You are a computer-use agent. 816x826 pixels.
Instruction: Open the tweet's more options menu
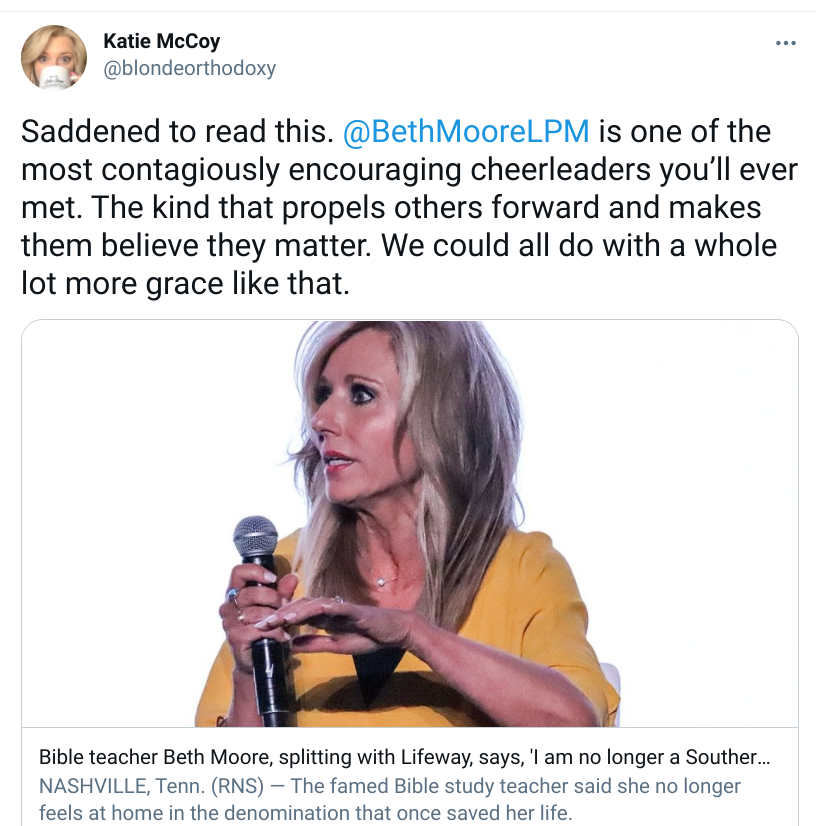786,44
